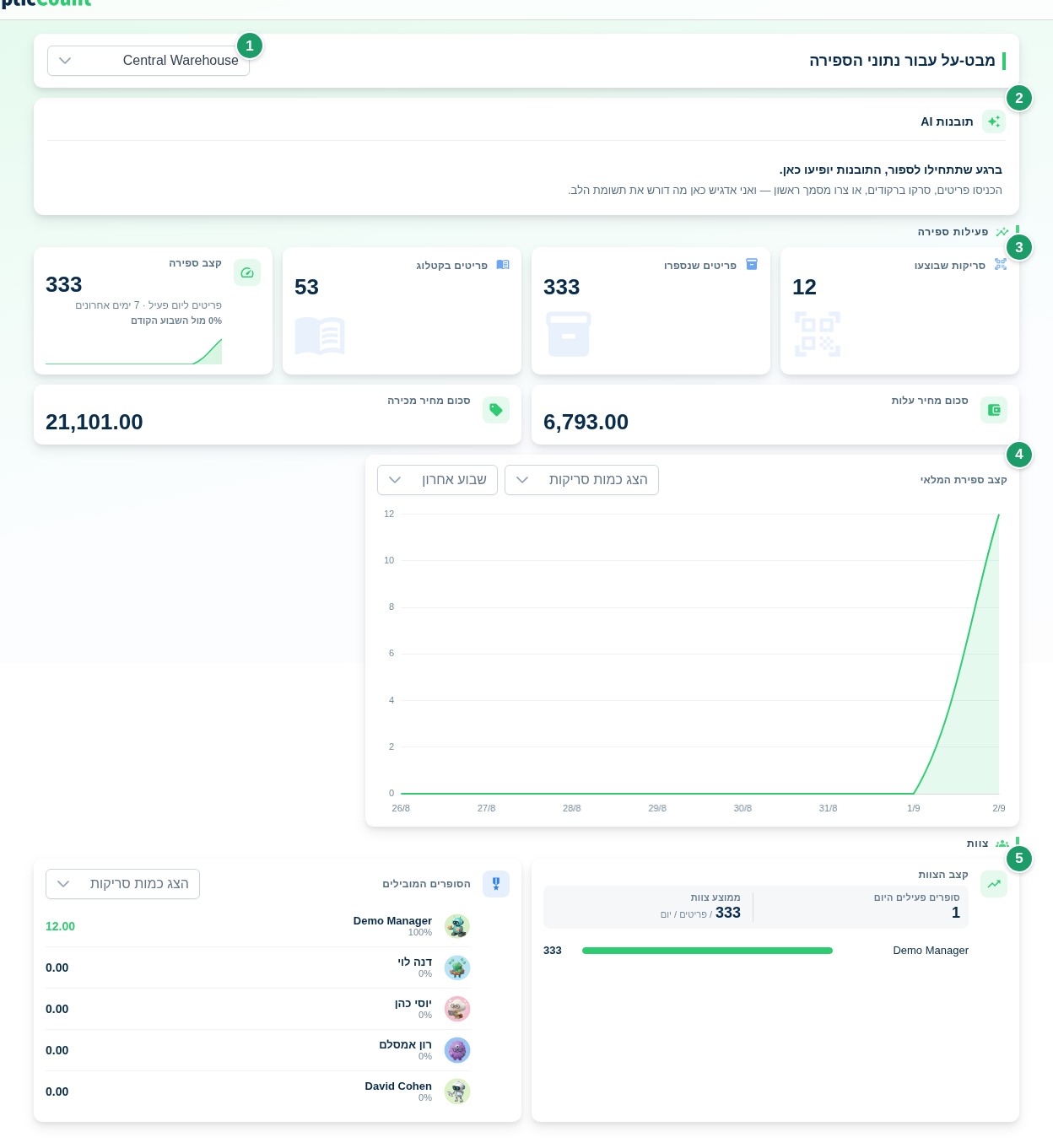Open the Central Warehouse dropdown
The image size is (1053, 1148).
pos(148,61)
